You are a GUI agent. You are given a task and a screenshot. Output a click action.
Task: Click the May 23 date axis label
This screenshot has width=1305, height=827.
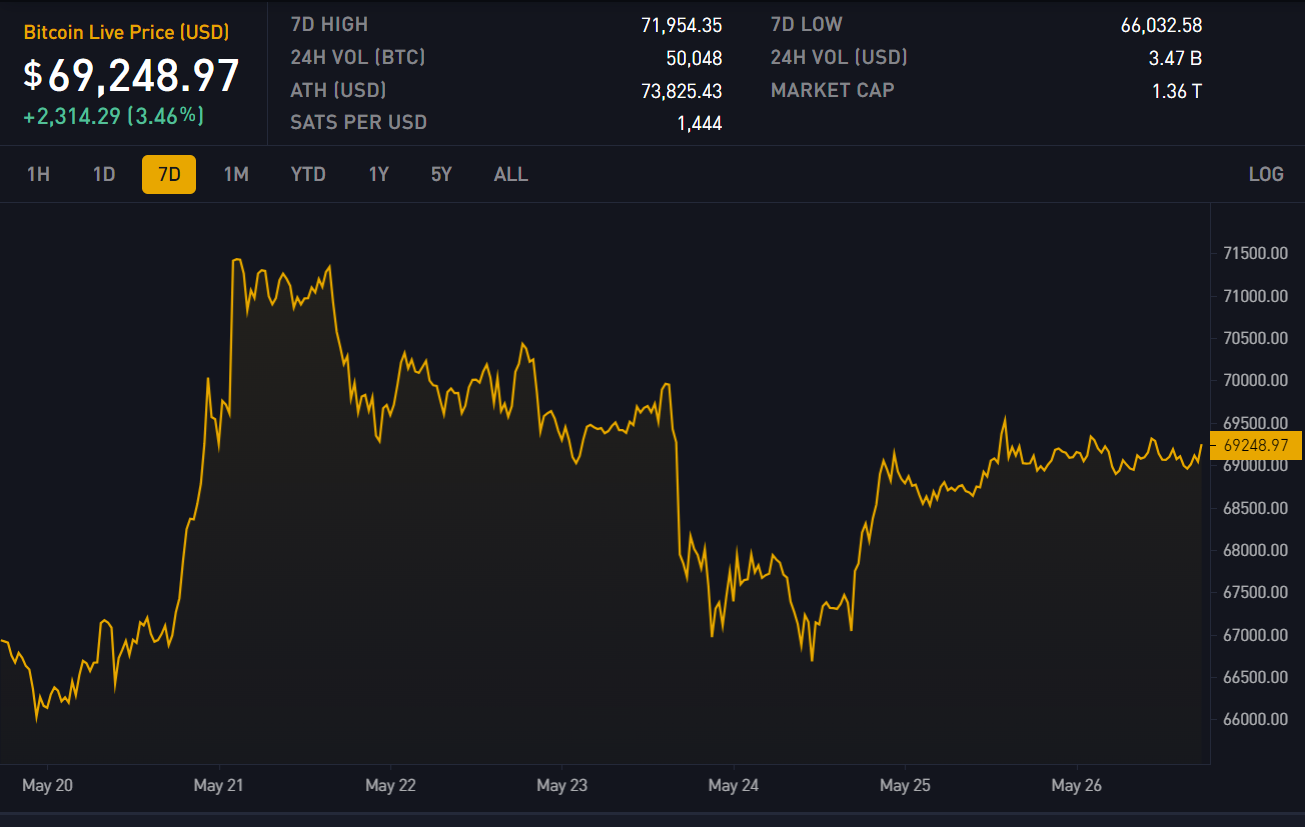562,785
